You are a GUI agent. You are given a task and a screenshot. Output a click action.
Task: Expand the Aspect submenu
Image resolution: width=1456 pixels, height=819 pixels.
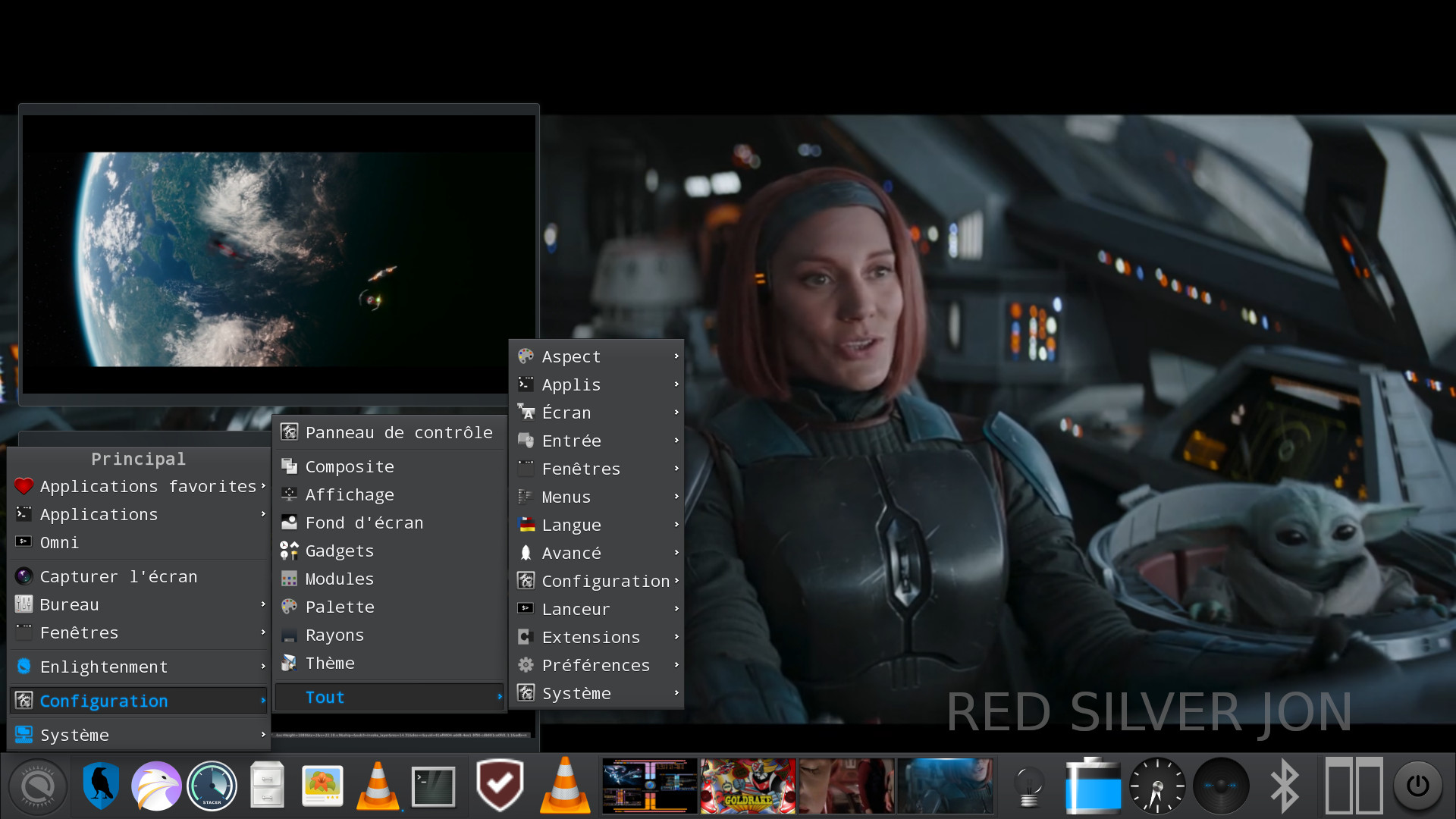tap(597, 356)
